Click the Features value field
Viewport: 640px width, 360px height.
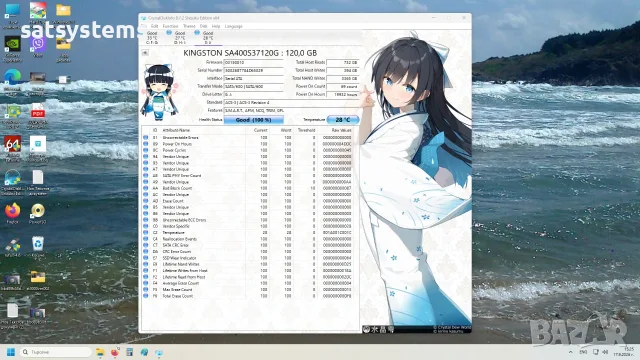[x=291, y=110]
